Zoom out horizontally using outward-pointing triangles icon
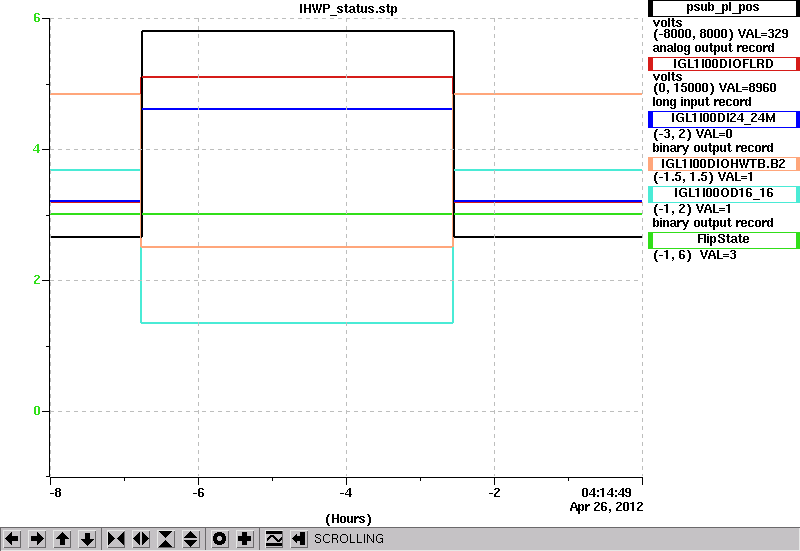 click(141, 539)
